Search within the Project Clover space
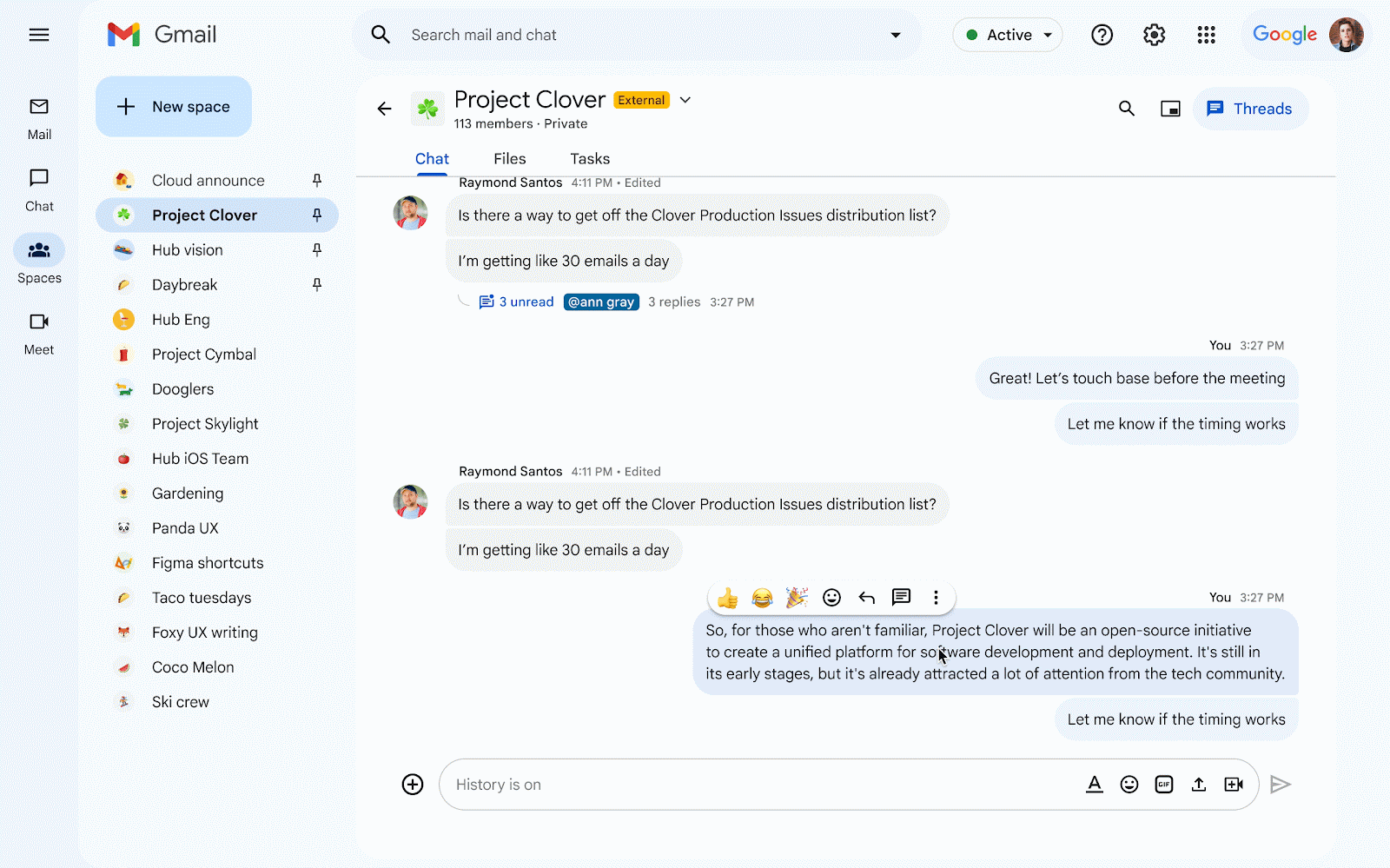The image size is (1390, 868). pyautogui.click(x=1127, y=109)
